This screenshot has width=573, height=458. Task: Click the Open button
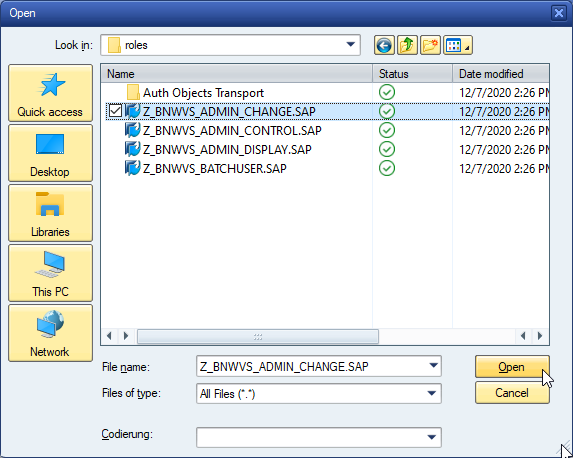[512, 366]
